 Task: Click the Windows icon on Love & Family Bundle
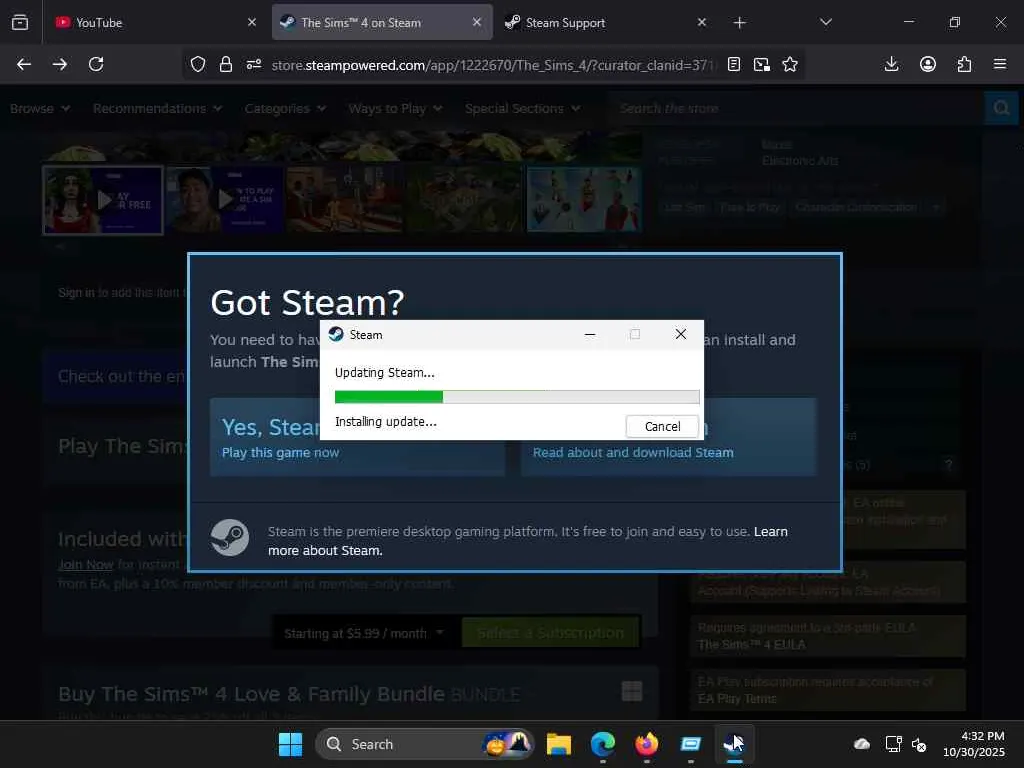pos(632,691)
